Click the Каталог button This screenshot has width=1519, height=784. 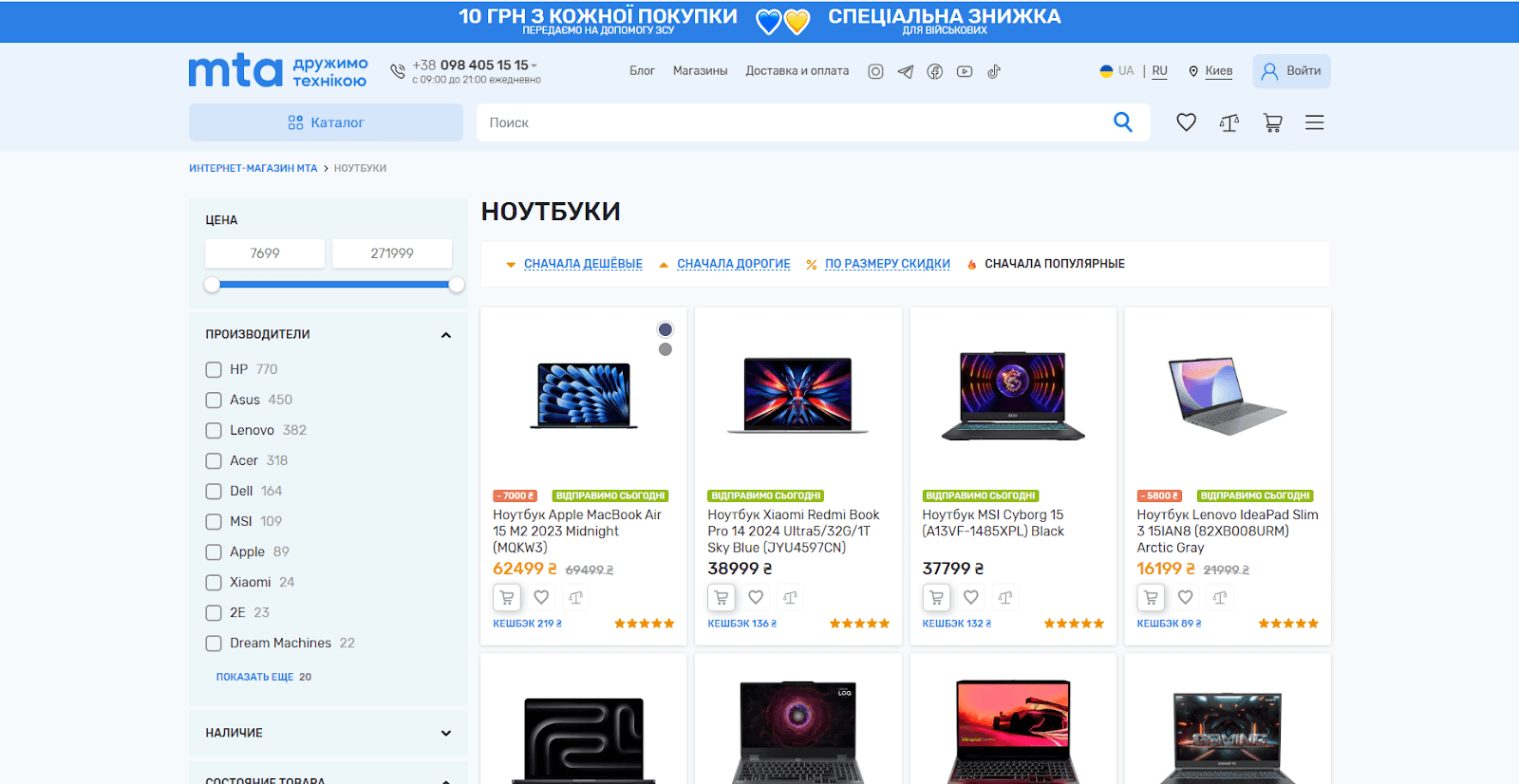pos(326,122)
